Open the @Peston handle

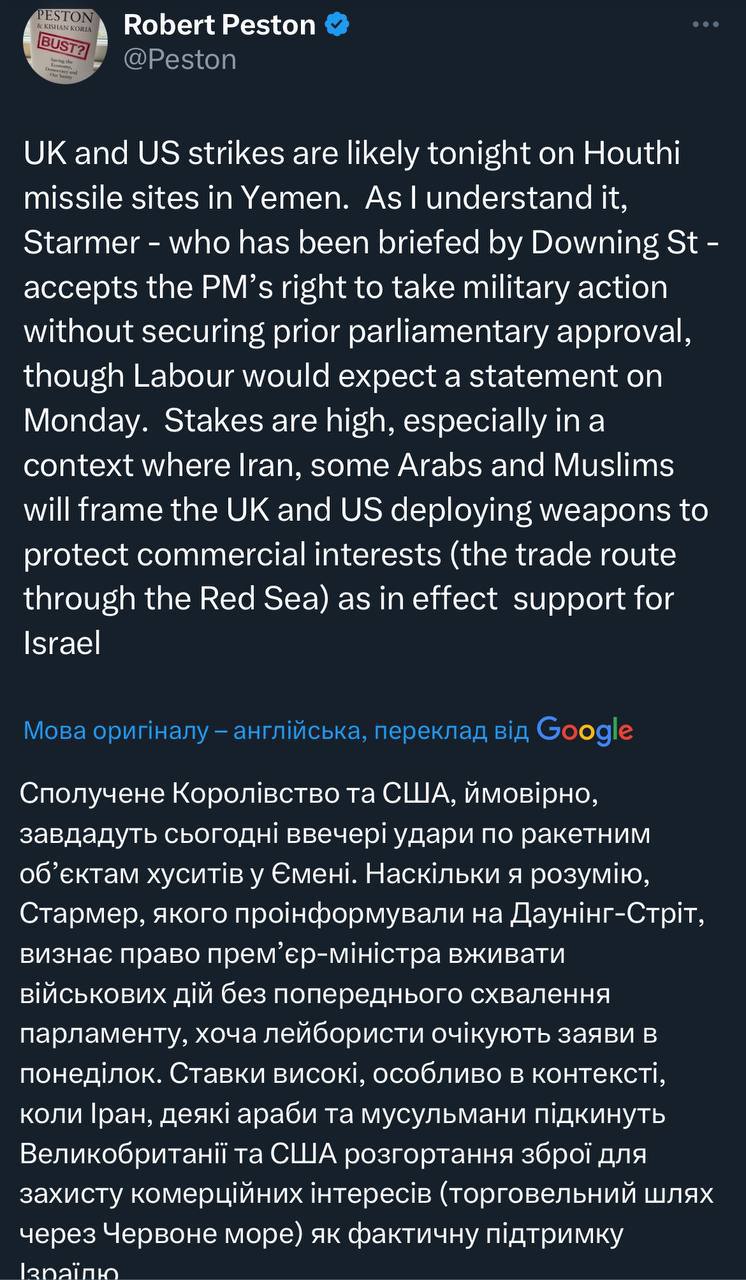(x=180, y=60)
